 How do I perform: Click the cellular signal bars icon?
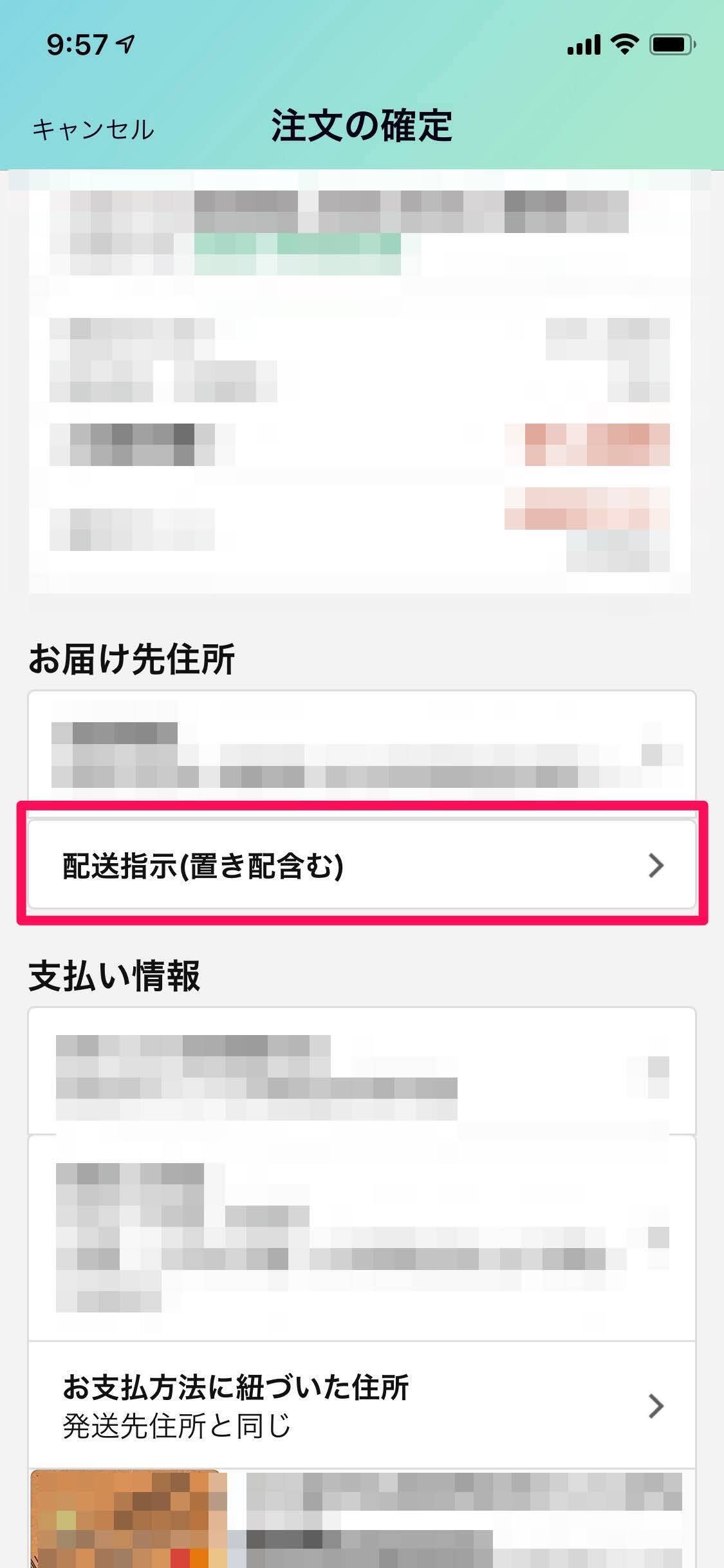tap(584, 45)
